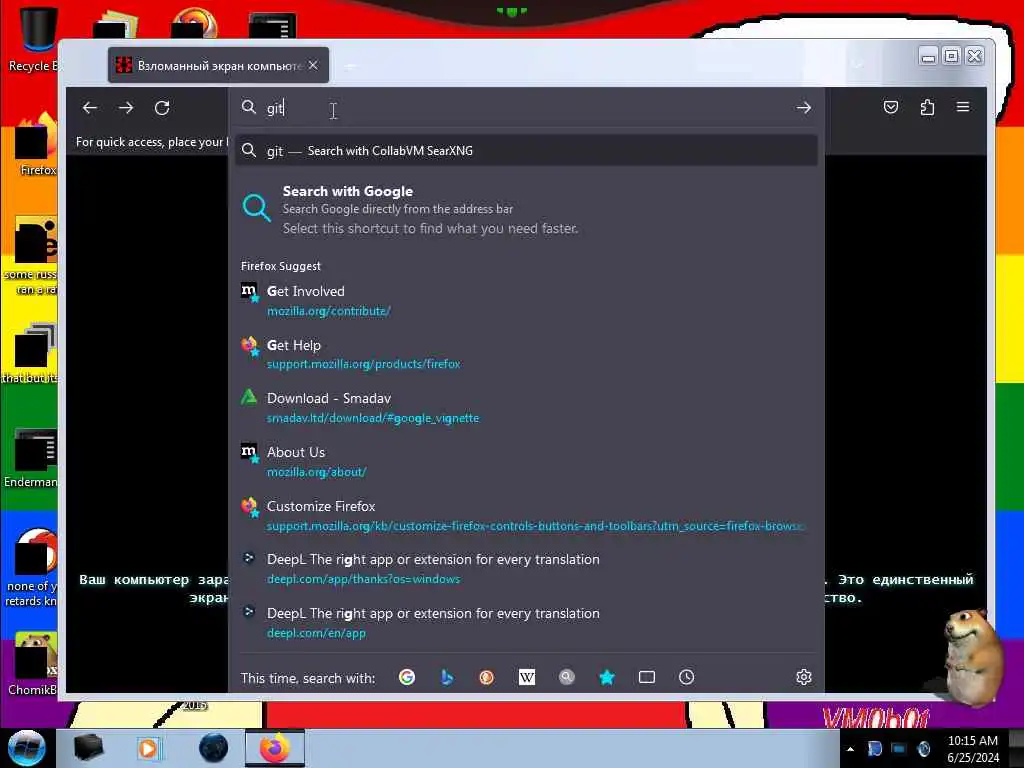Click the dark globe taskbar icon

tap(214, 748)
